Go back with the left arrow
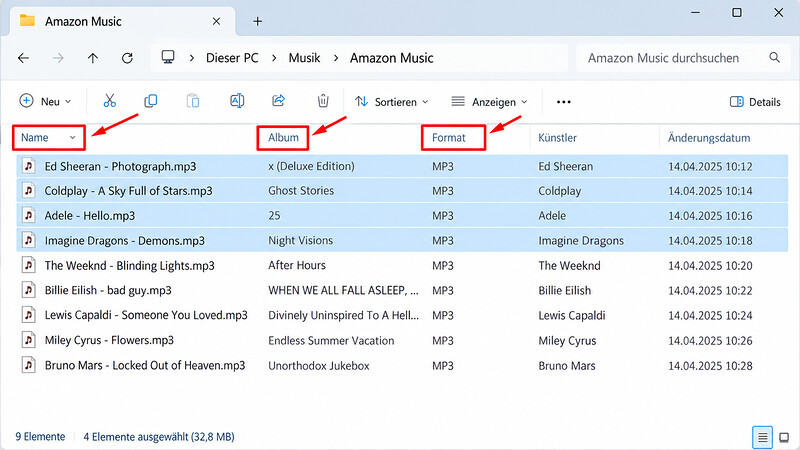The width and height of the screenshot is (800, 450). click(x=23, y=58)
